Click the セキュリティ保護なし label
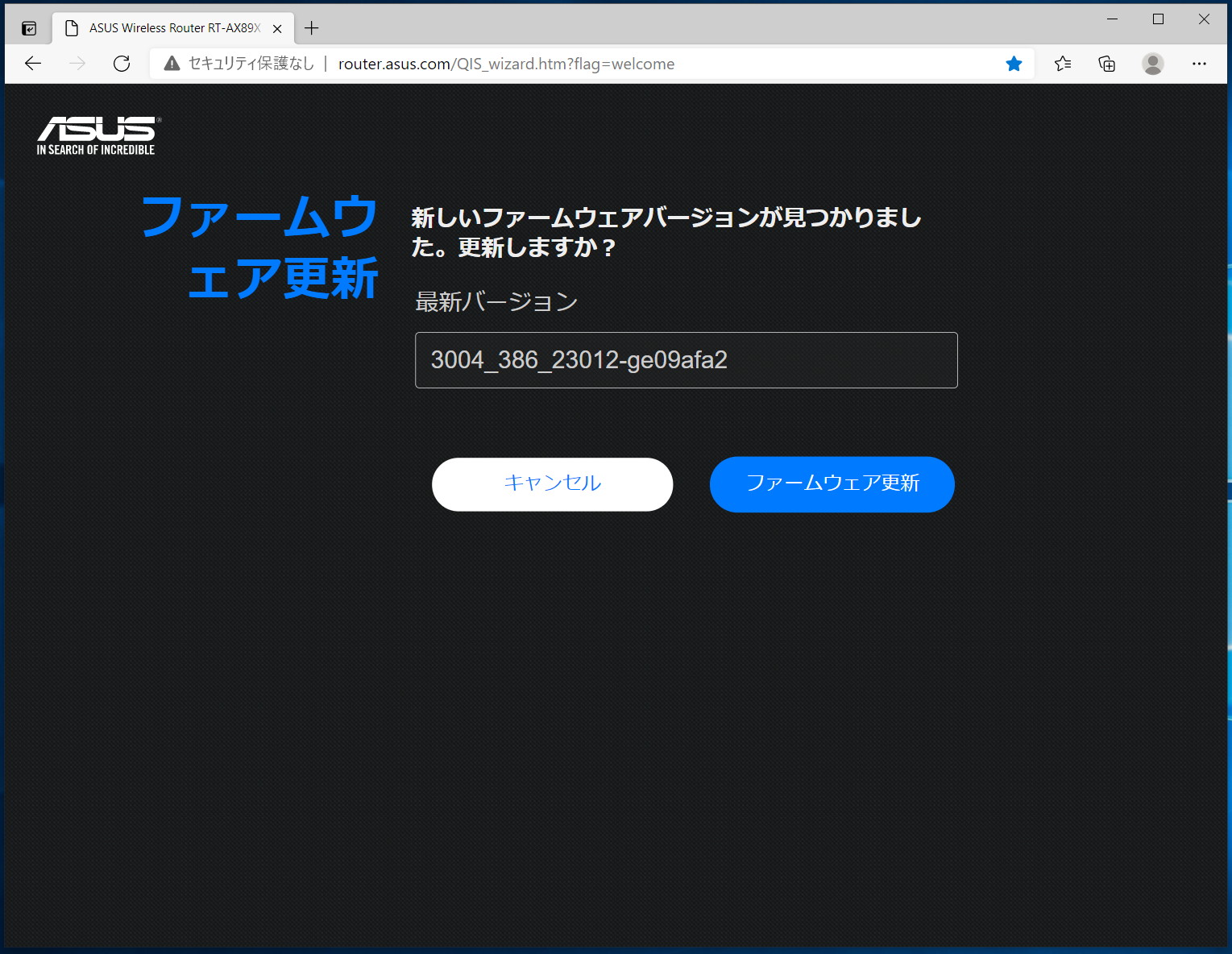 coord(251,64)
